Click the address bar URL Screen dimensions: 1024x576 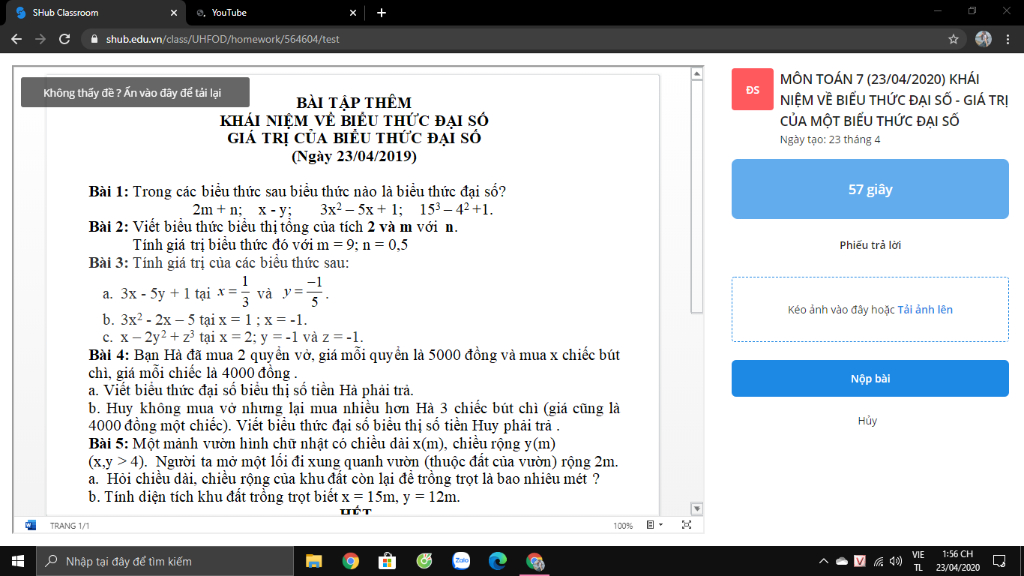click(x=223, y=39)
